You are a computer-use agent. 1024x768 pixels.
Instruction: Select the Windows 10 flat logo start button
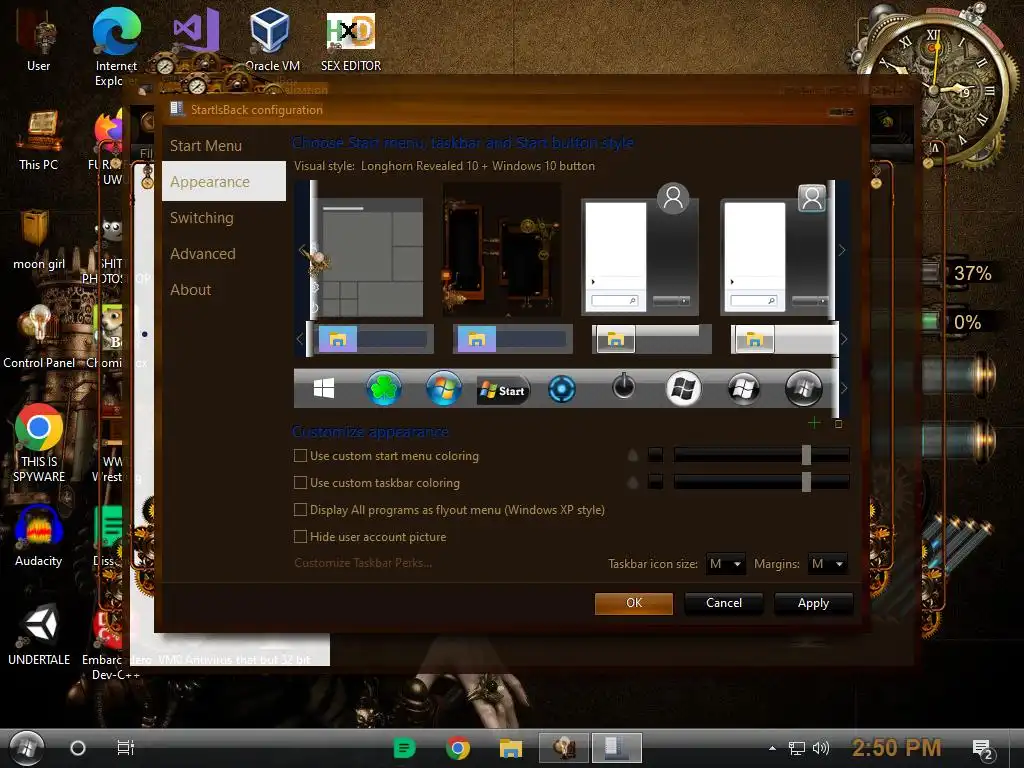324,389
